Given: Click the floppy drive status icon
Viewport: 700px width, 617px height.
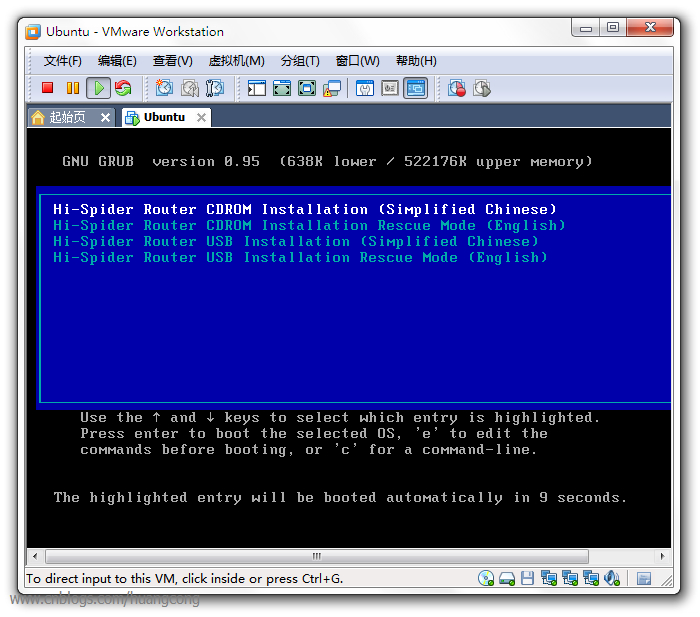Looking at the screenshot, I should [527, 578].
